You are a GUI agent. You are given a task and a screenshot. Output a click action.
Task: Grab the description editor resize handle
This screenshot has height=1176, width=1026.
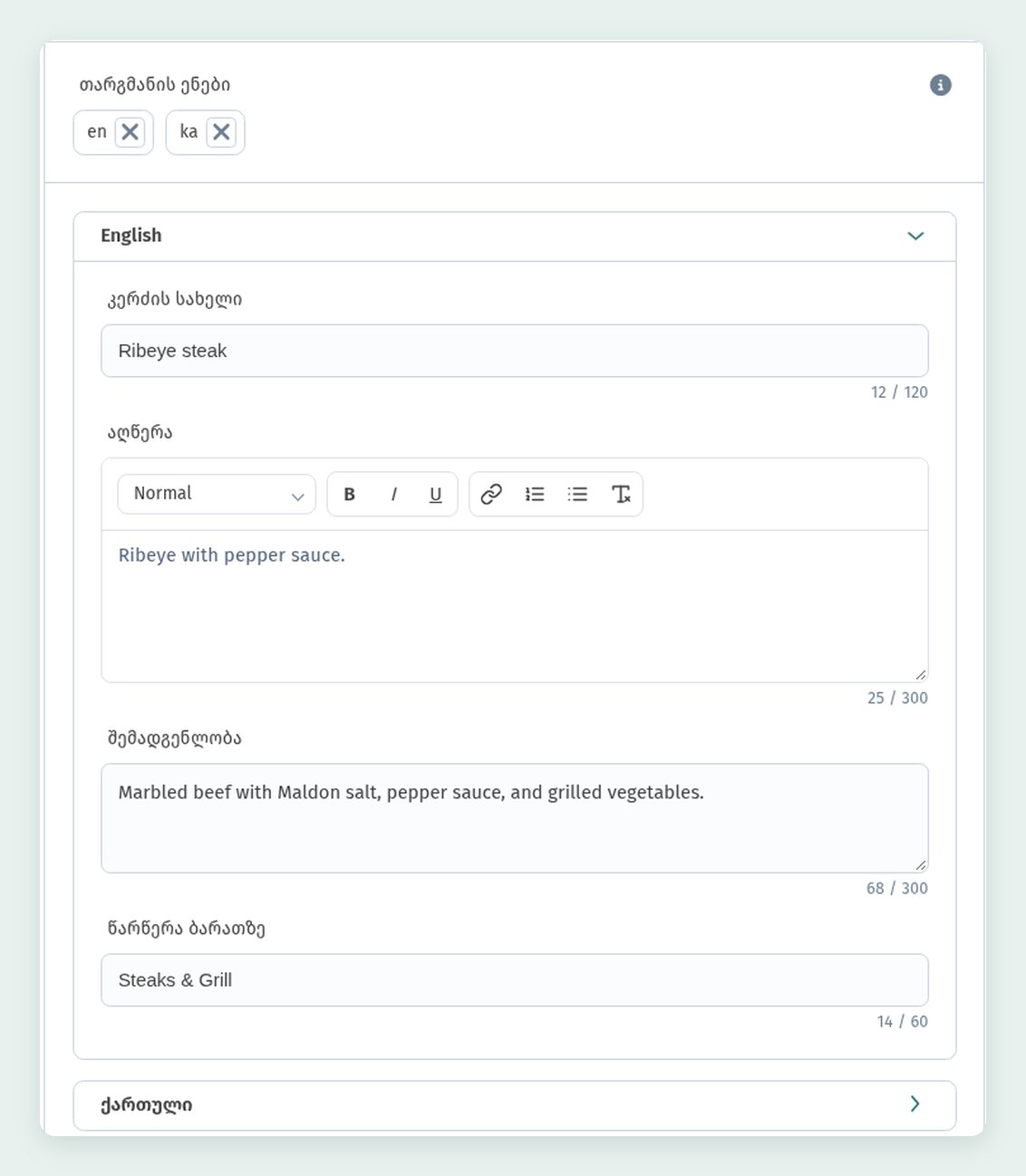pos(921,674)
